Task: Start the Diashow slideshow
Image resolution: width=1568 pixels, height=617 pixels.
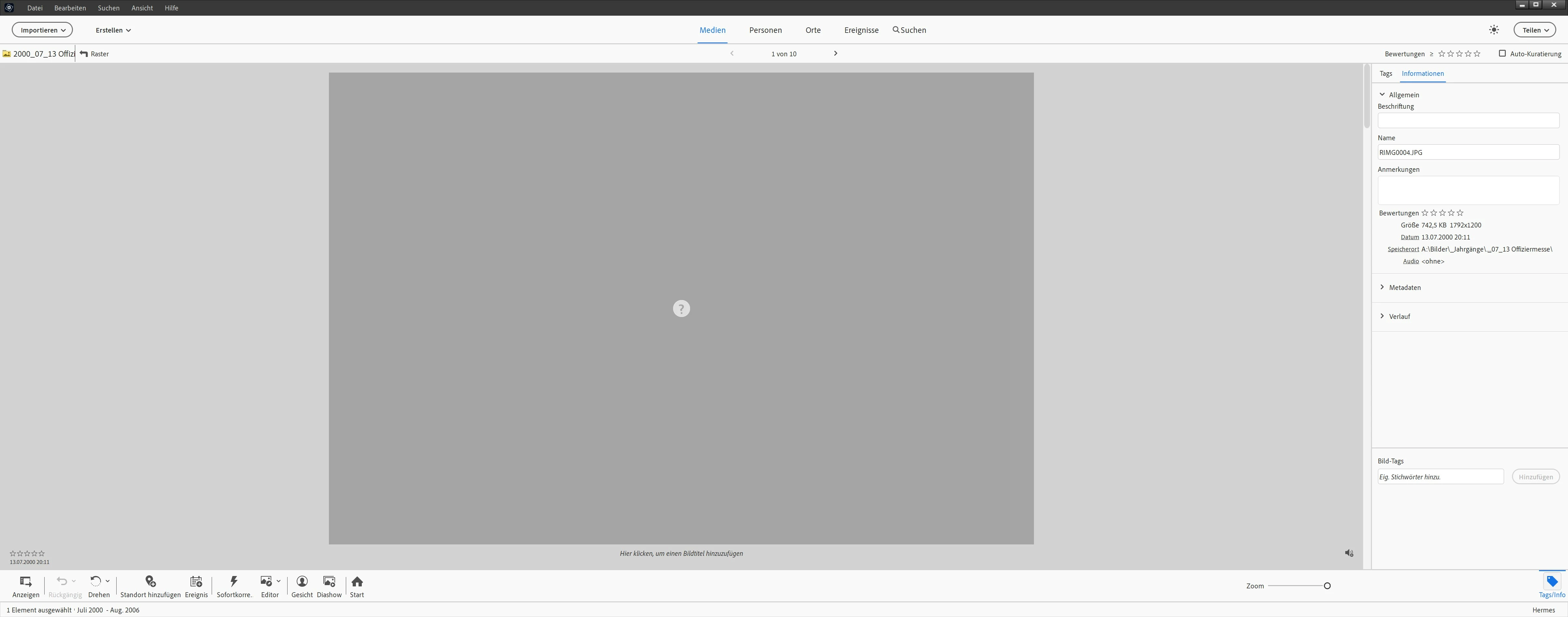Action: pos(329,582)
